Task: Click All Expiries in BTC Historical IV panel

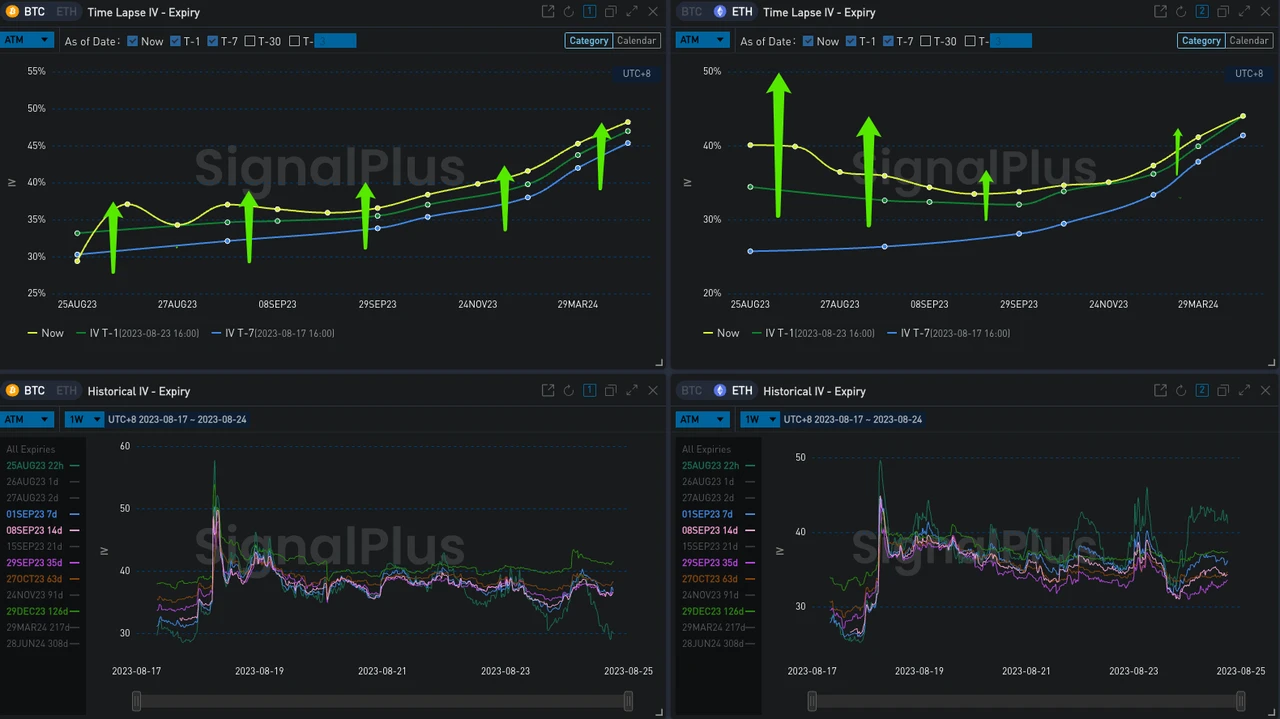Action: [31, 449]
